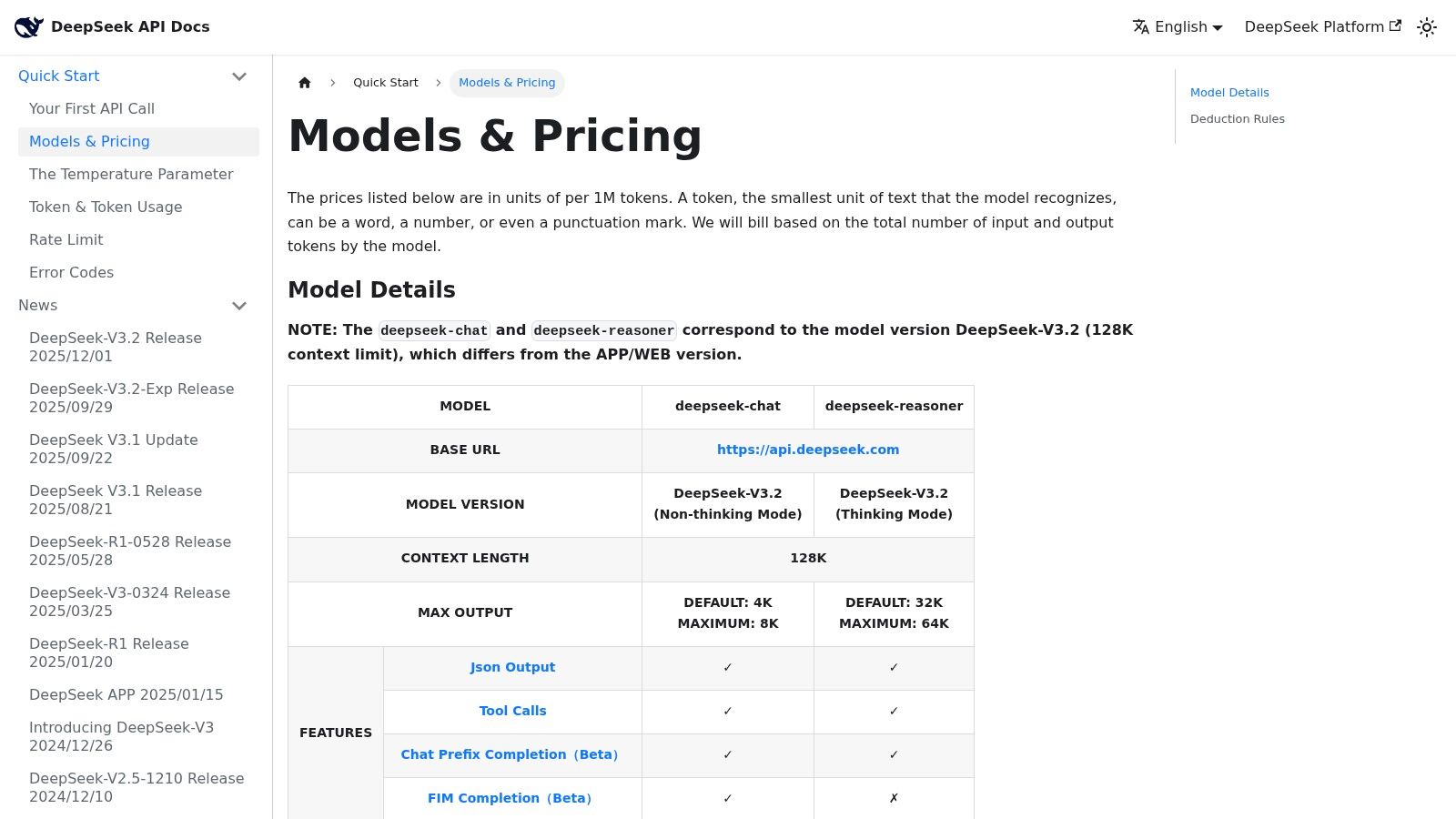Viewport: 1456px width, 819px height.
Task: Click the Model Details heading
Action: (x=371, y=290)
